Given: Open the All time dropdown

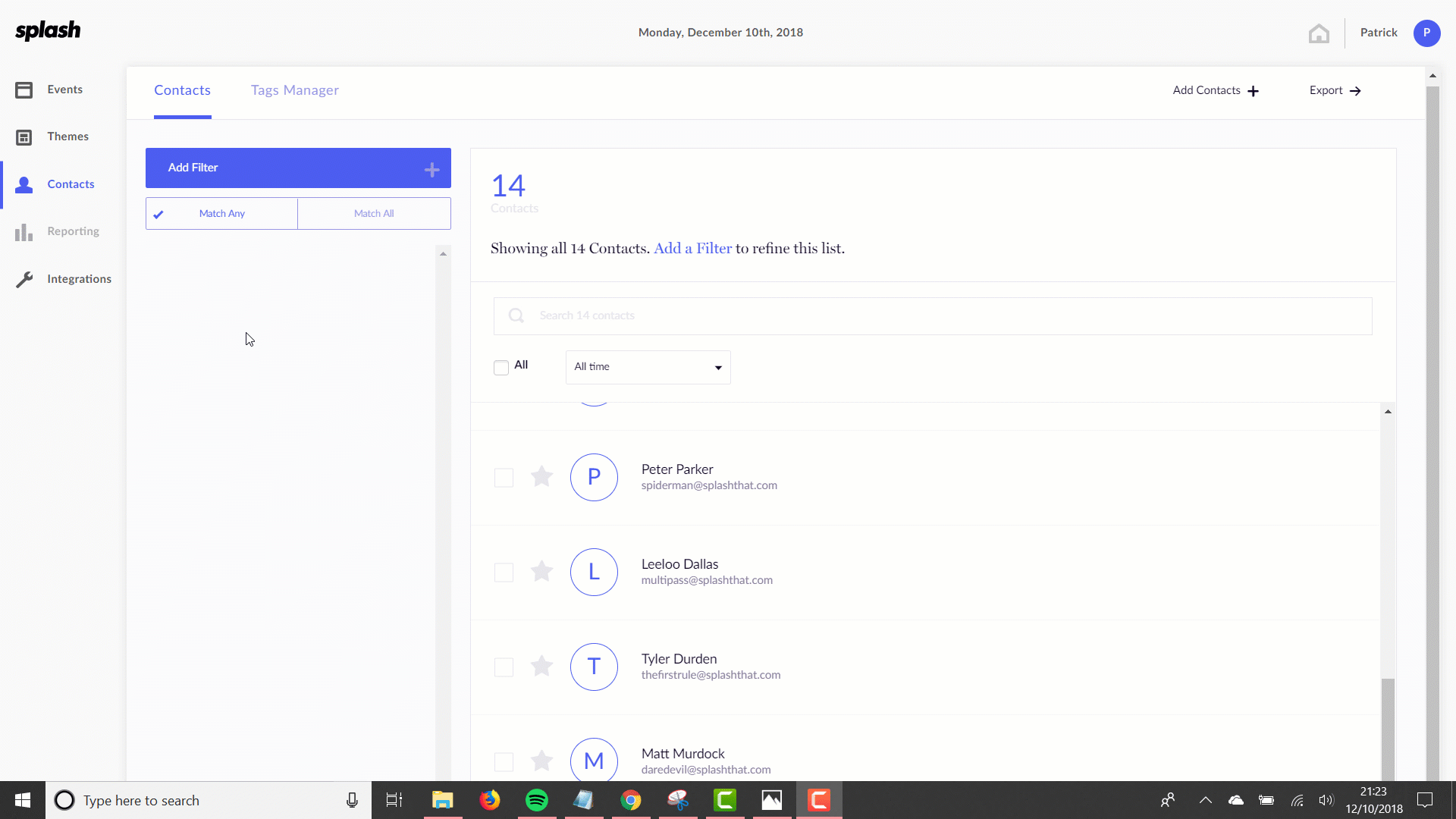Looking at the screenshot, I should point(648,367).
